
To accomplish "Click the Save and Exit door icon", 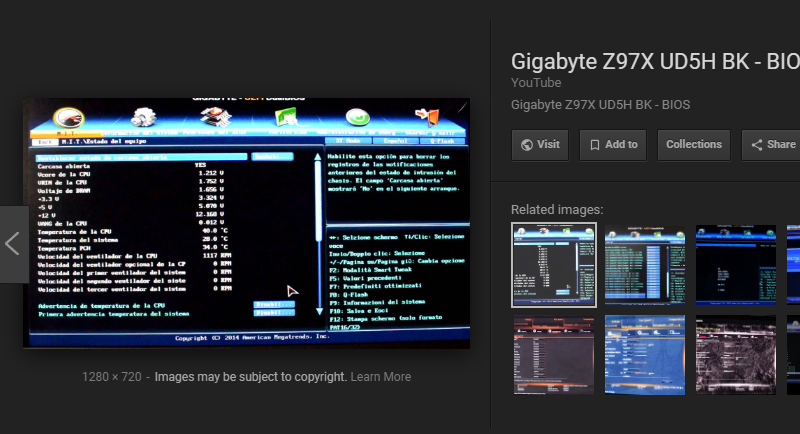I will (x=428, y=117).
